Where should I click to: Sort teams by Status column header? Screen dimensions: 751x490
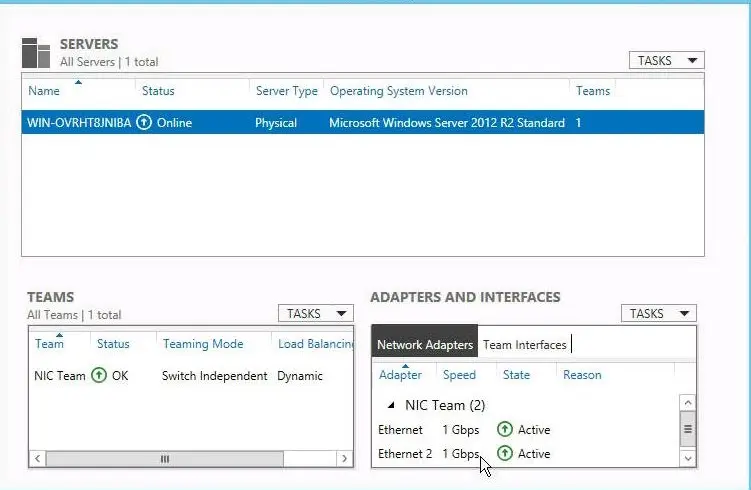tap(113, 343)
